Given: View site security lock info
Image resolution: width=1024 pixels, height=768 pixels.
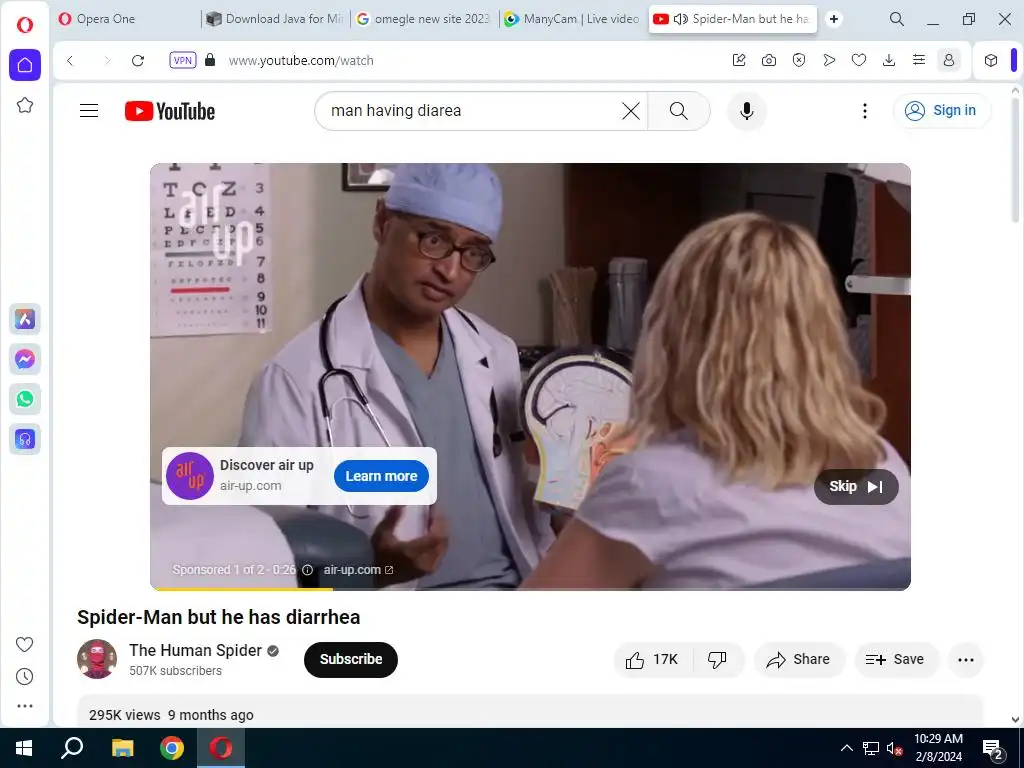Looking at the screenshot, I should (210, 60).
